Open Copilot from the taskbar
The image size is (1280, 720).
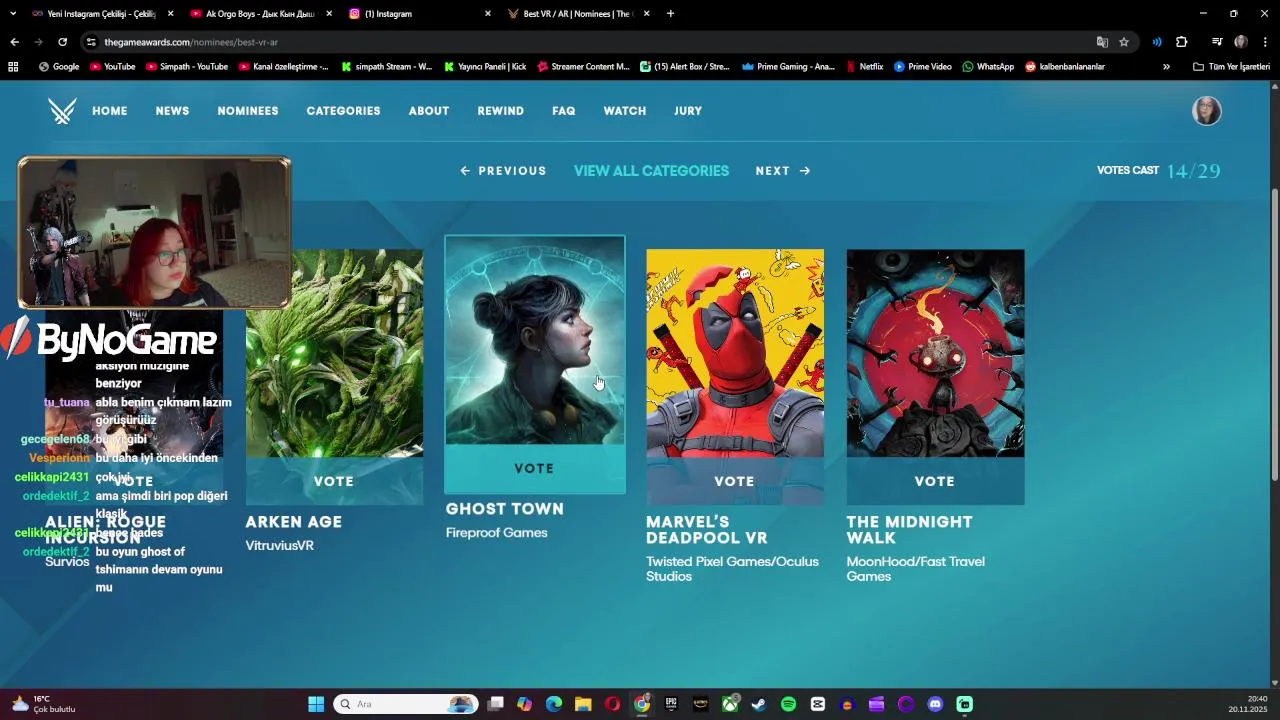524,704
